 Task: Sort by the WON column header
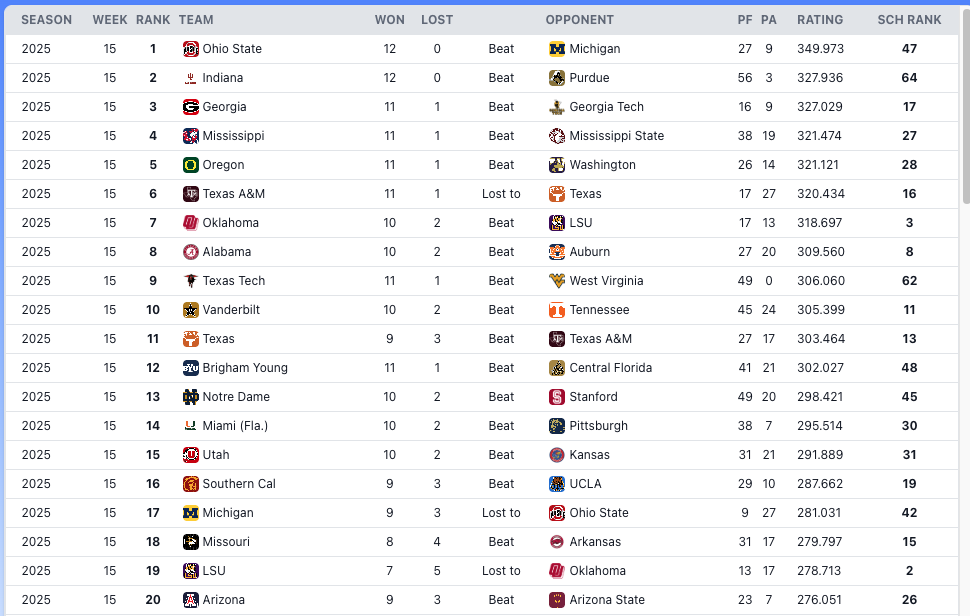pyautogui.click(x=390, y=20)
